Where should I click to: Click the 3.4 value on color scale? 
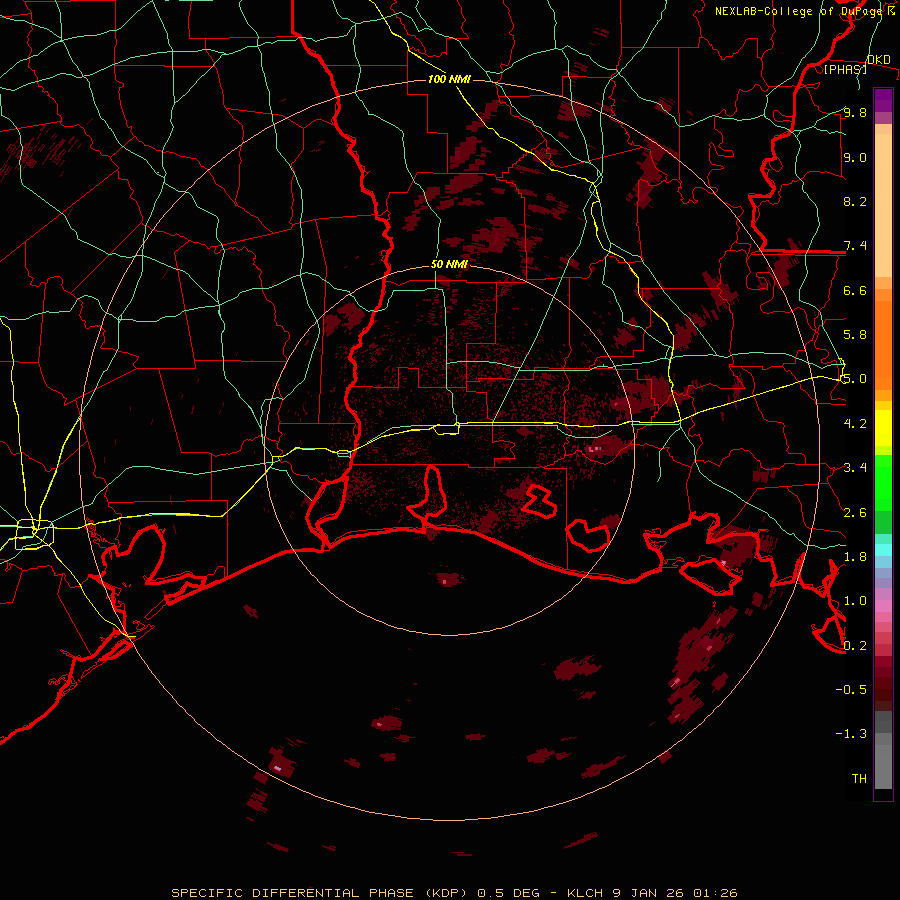click(x=855, y=468)
